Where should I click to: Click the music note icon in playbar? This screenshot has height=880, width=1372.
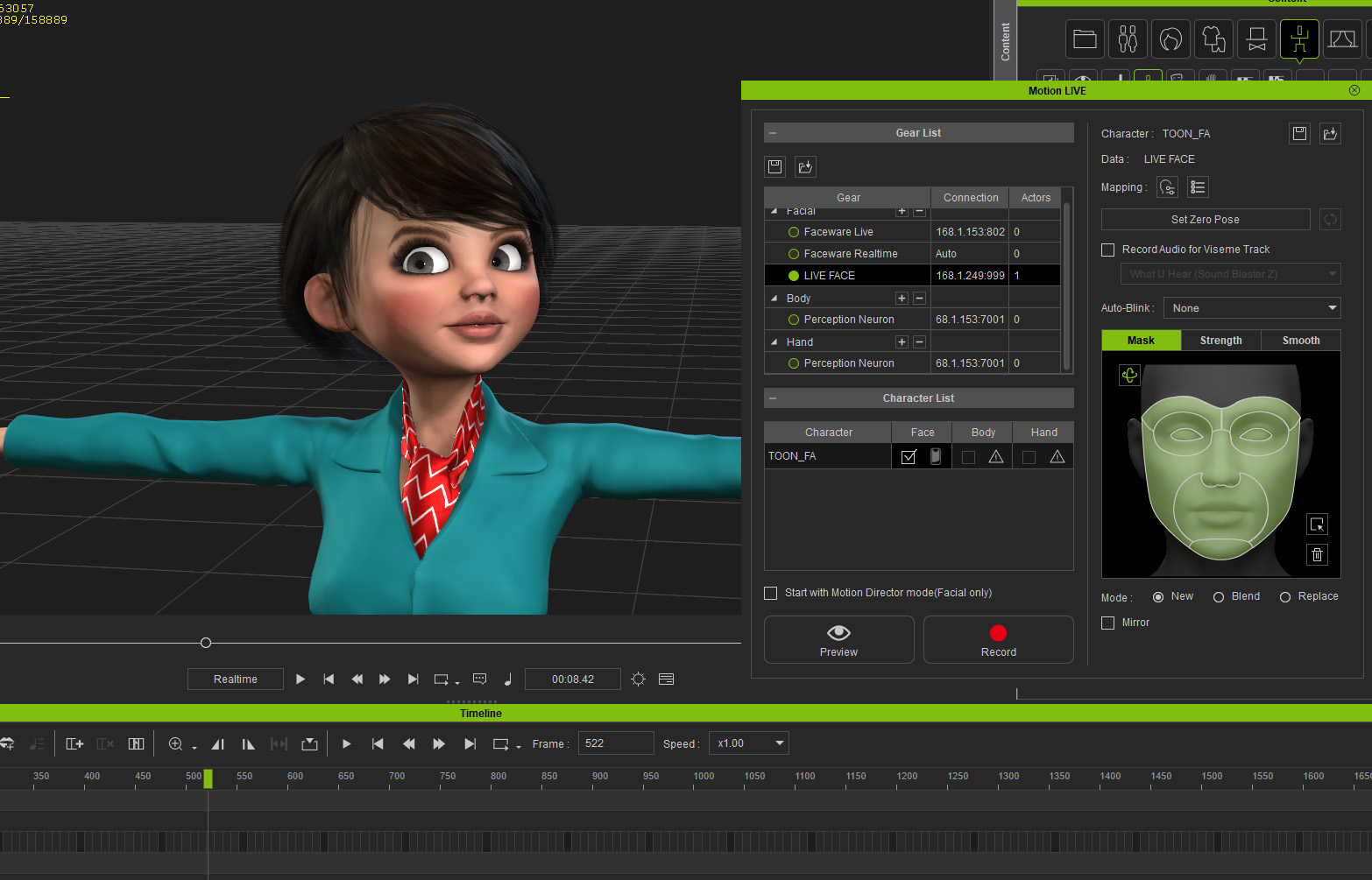pyautogui.click(x=507, y=679)
